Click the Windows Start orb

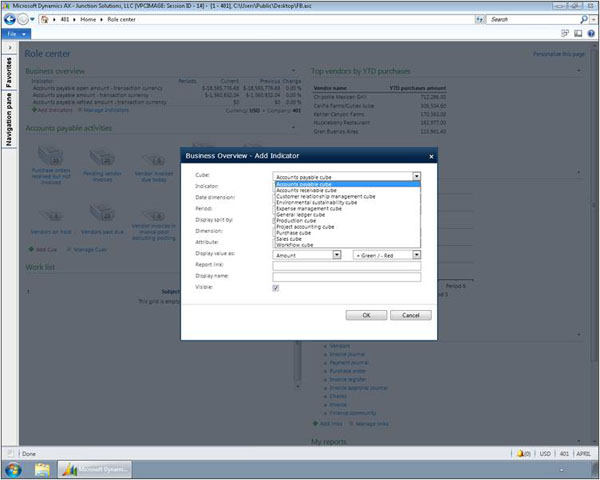coord(14,468)
